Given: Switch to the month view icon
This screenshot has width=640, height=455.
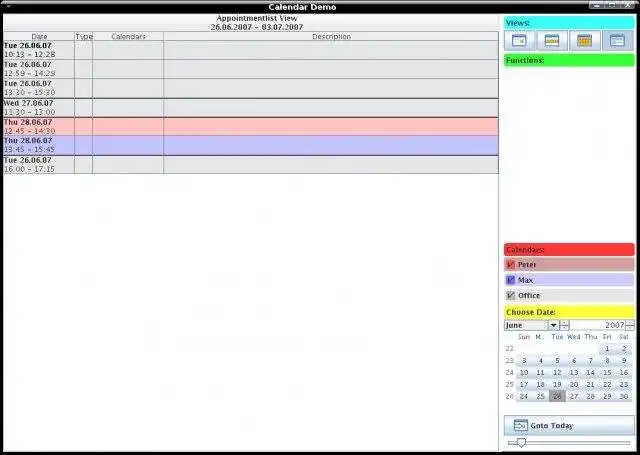Looking at the screenshot, I should tap(584, 40).
